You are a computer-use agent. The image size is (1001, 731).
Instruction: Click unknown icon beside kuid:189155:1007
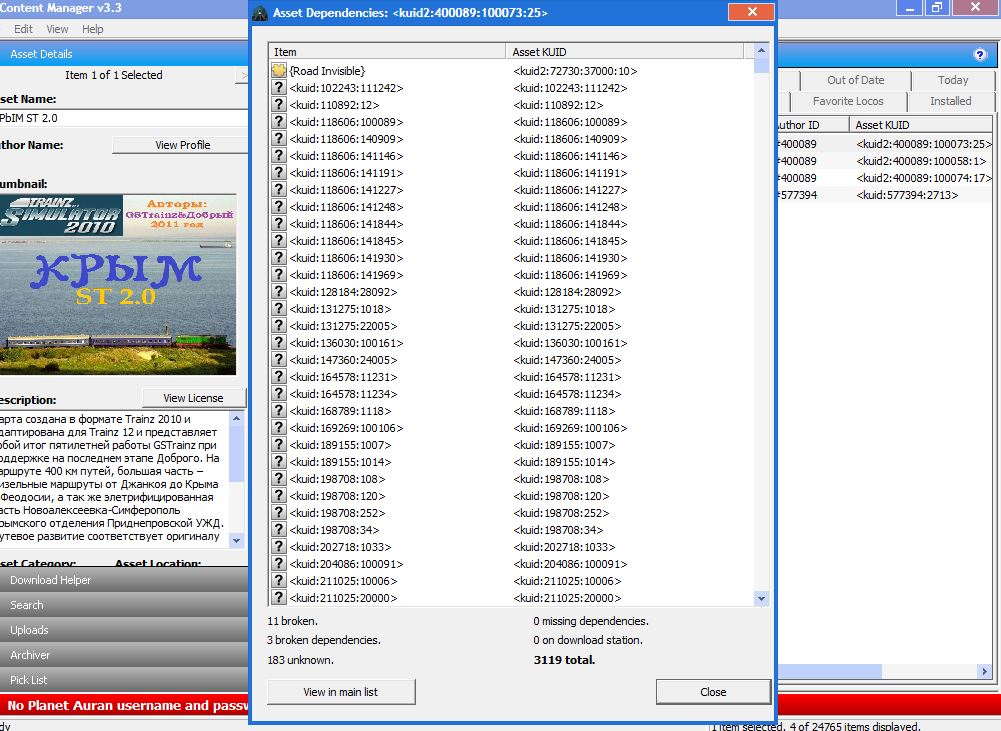coord(278,445)
